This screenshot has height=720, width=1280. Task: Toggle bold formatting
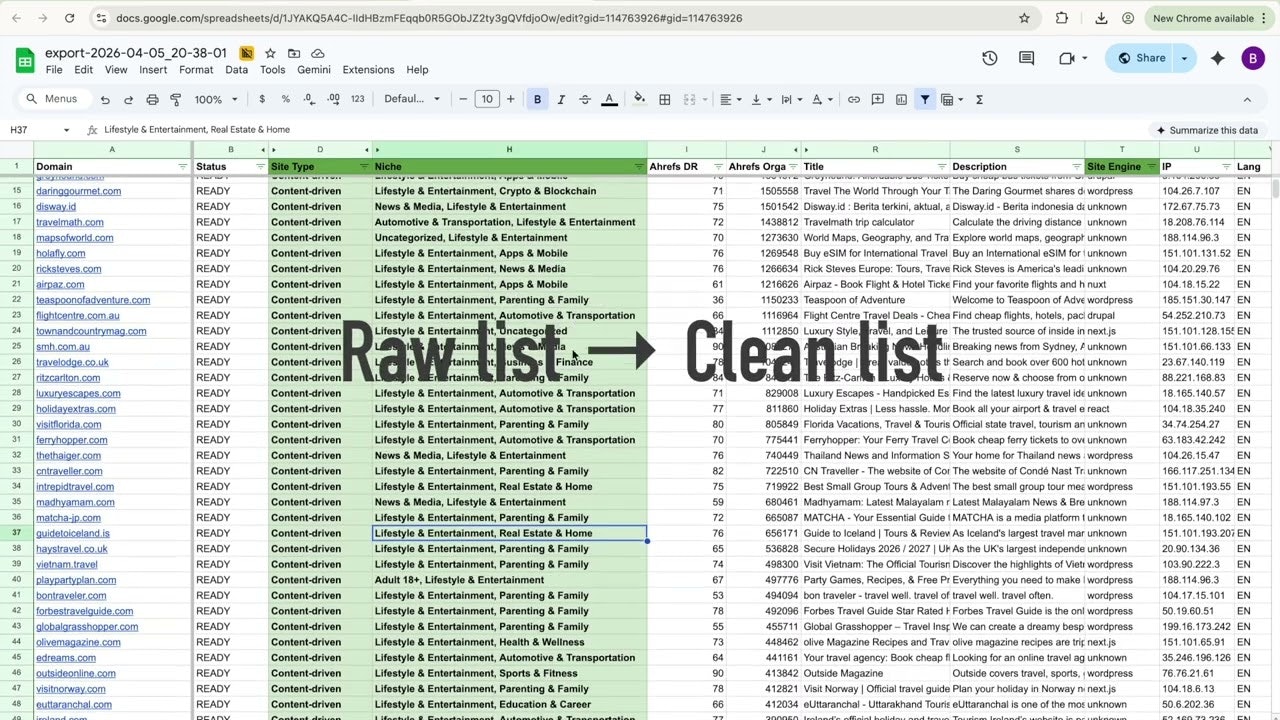click(x=538, y=99)
